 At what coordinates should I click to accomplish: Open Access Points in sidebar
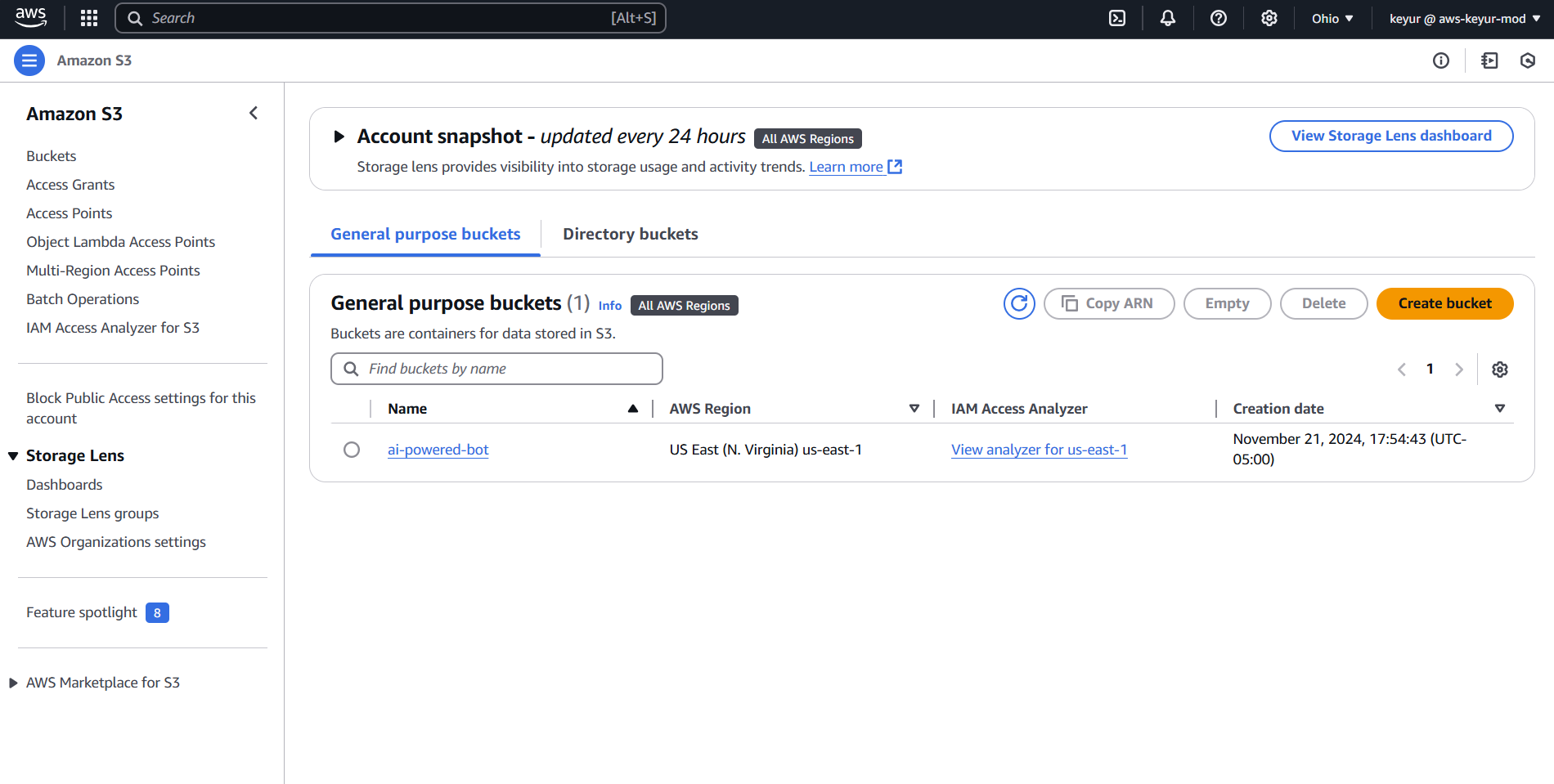click(70, 213)
